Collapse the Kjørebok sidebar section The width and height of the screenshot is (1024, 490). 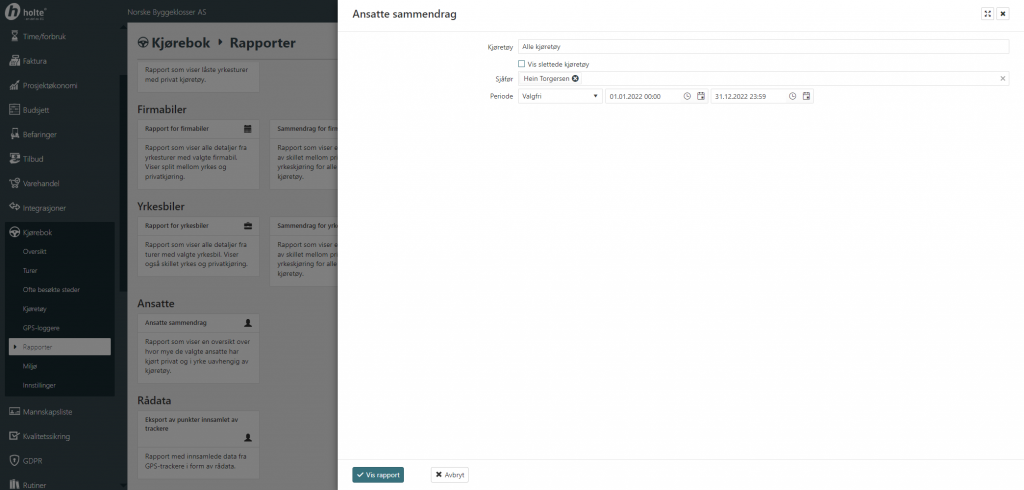coord(38,232)
